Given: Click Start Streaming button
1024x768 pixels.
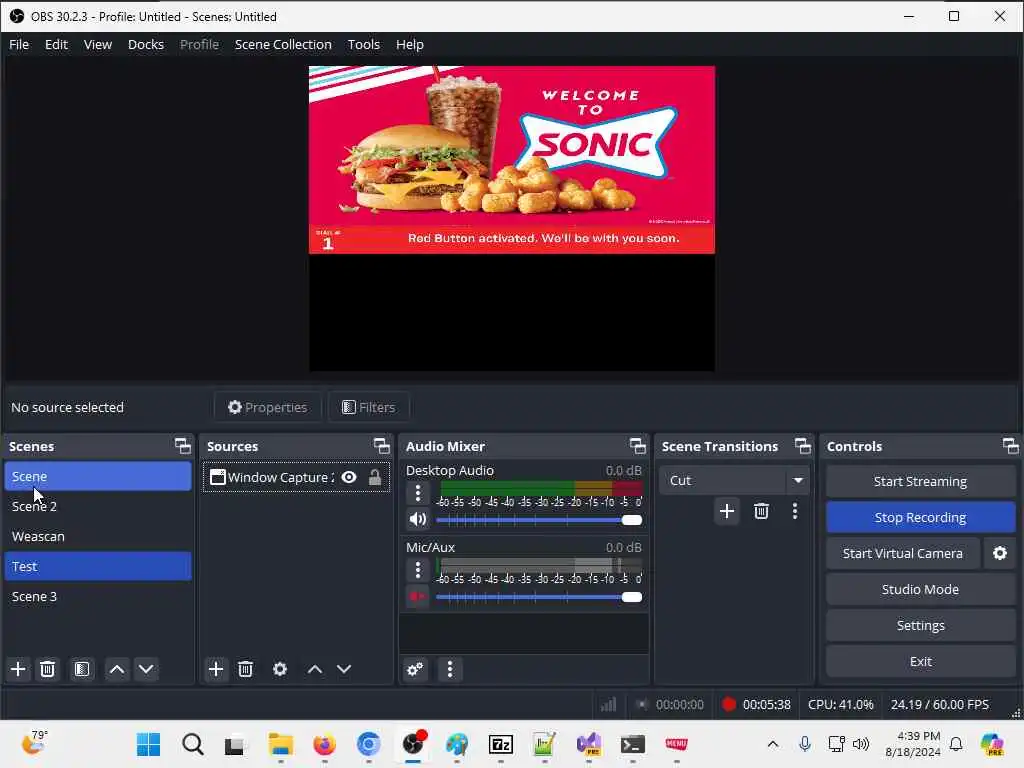Looking at the screenshot, I should (x=920, y=481).
